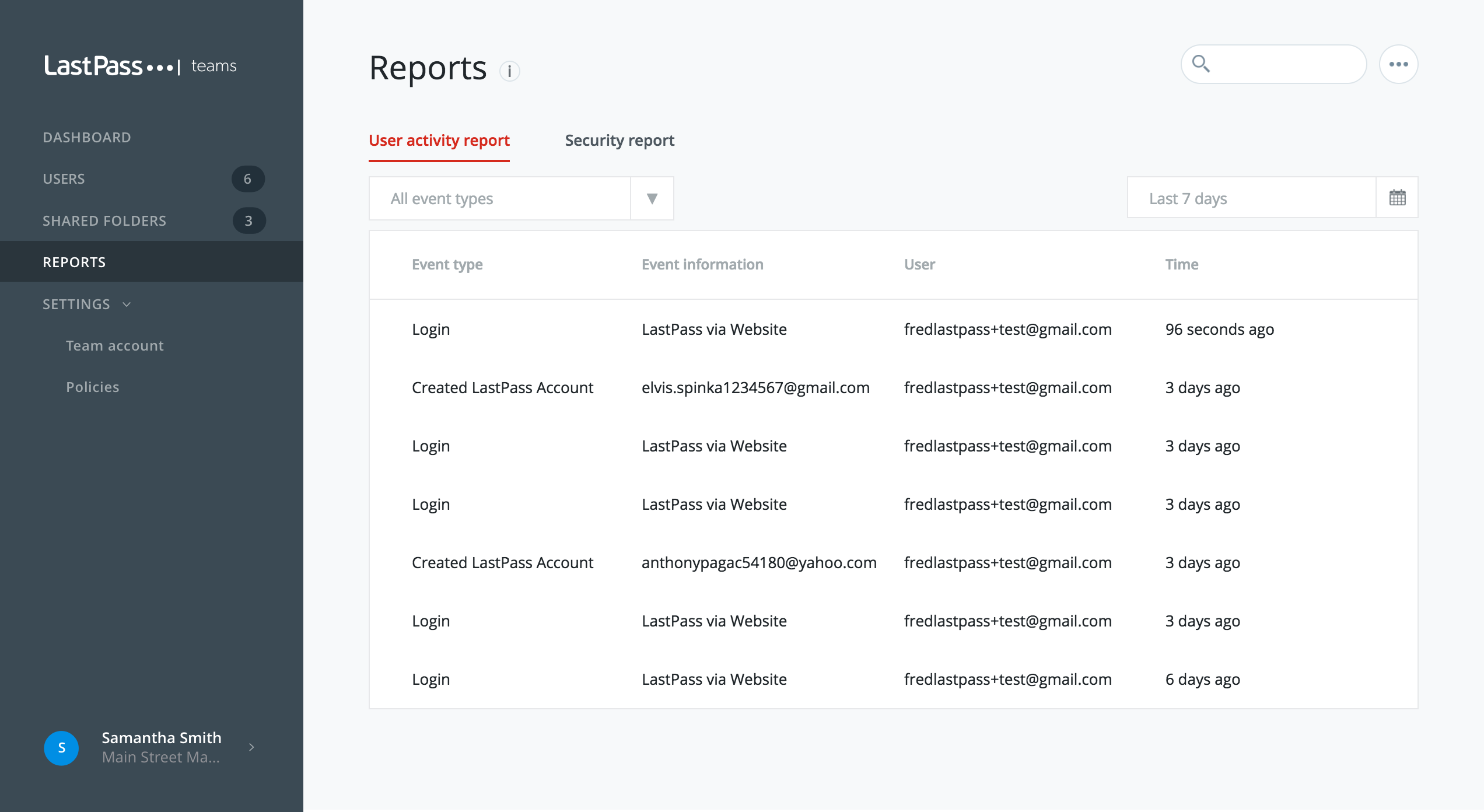
Task: Open the three-dots more options menu
Action: pyautogui.click(x=1398, y=64)
